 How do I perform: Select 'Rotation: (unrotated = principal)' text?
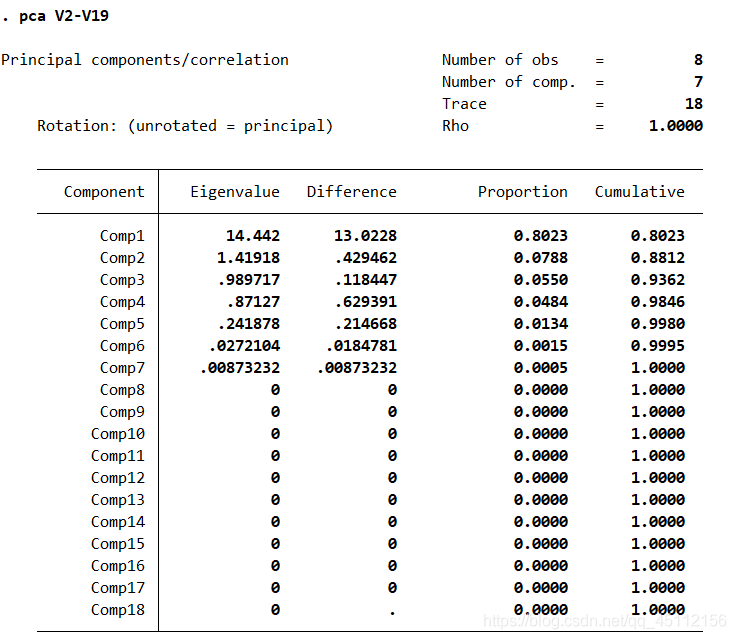(185, 126)
